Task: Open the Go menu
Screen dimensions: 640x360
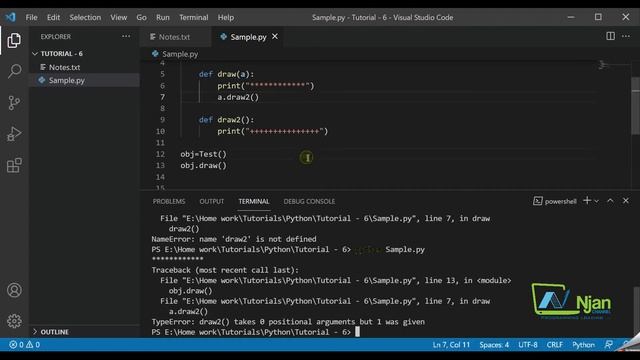Action: pos(141,18)
